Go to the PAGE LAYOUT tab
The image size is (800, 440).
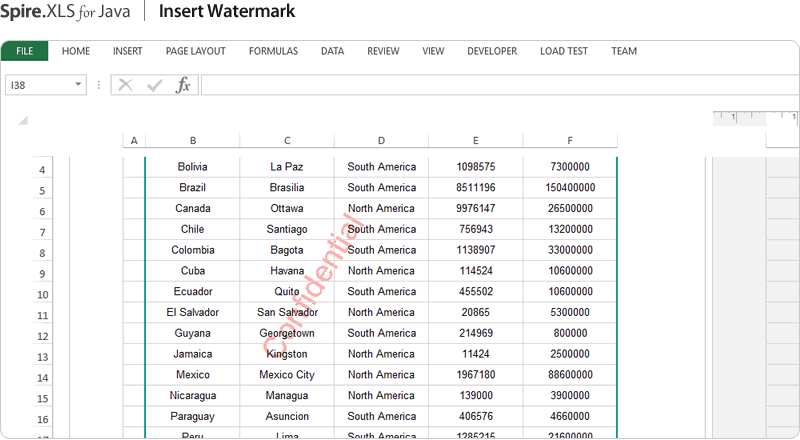tap(195, 51)
